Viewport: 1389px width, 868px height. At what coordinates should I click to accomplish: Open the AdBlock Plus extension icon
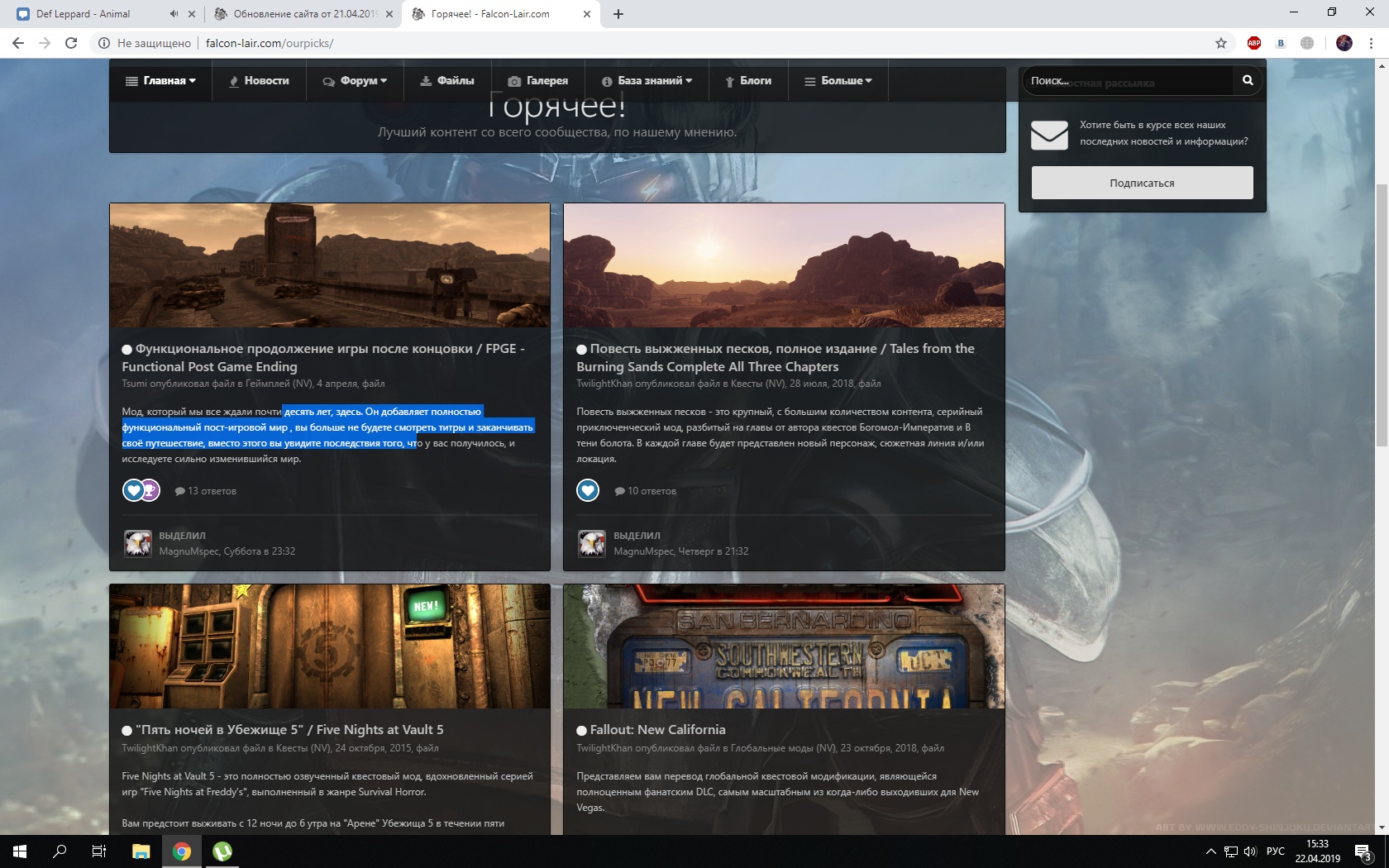coord(1254,43)
